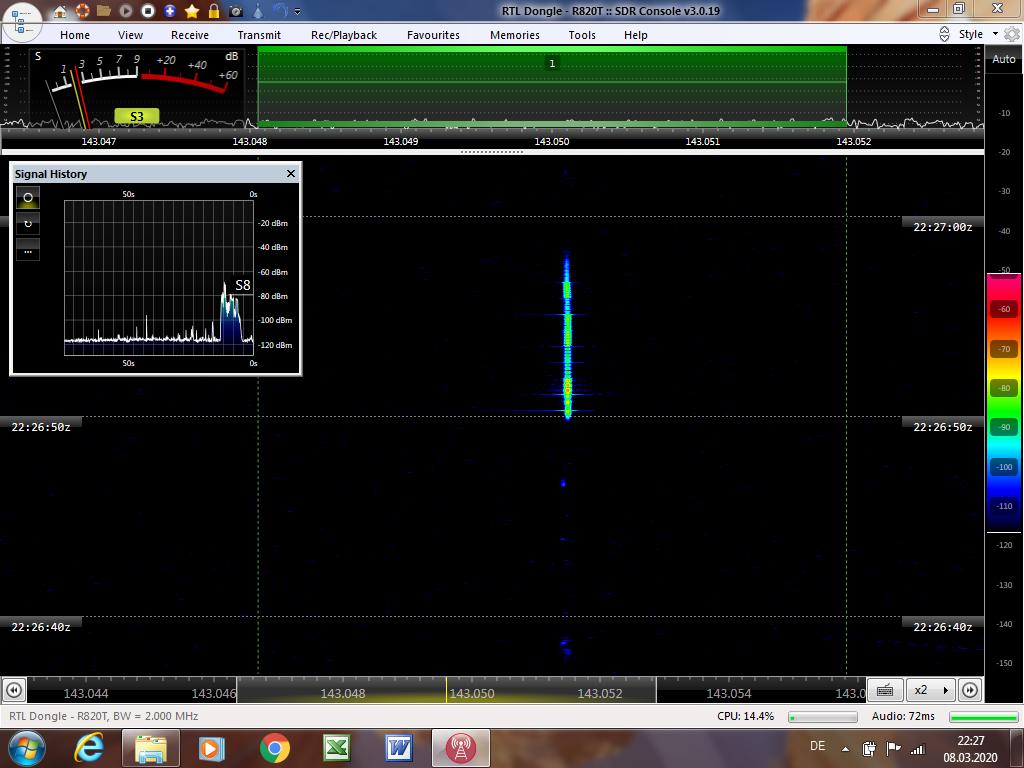The width and height of the screenshot is (1024, 768).
Task: Click the keyboard frequency entry icon
Action: (885, 690)
